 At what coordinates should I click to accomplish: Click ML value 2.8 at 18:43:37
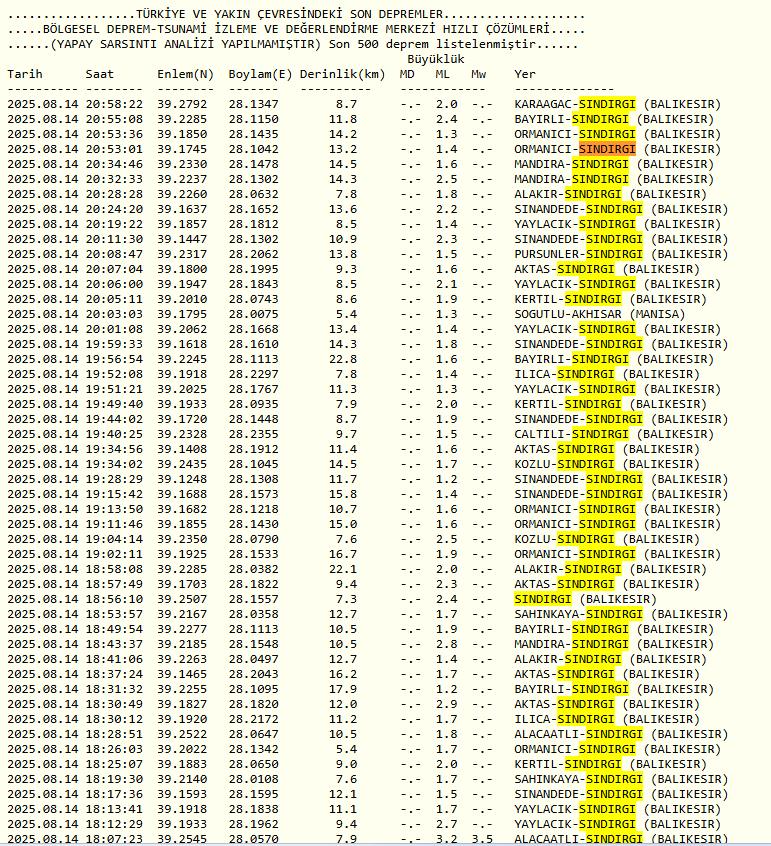click(x=446, y=644)
